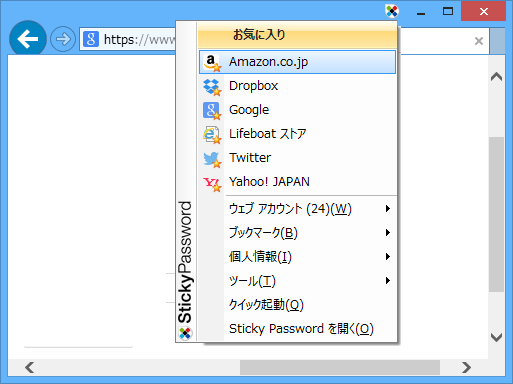Click the horizontal scrollbar right arrow
This screenshot has width=513, height=384.
[466, 367]
